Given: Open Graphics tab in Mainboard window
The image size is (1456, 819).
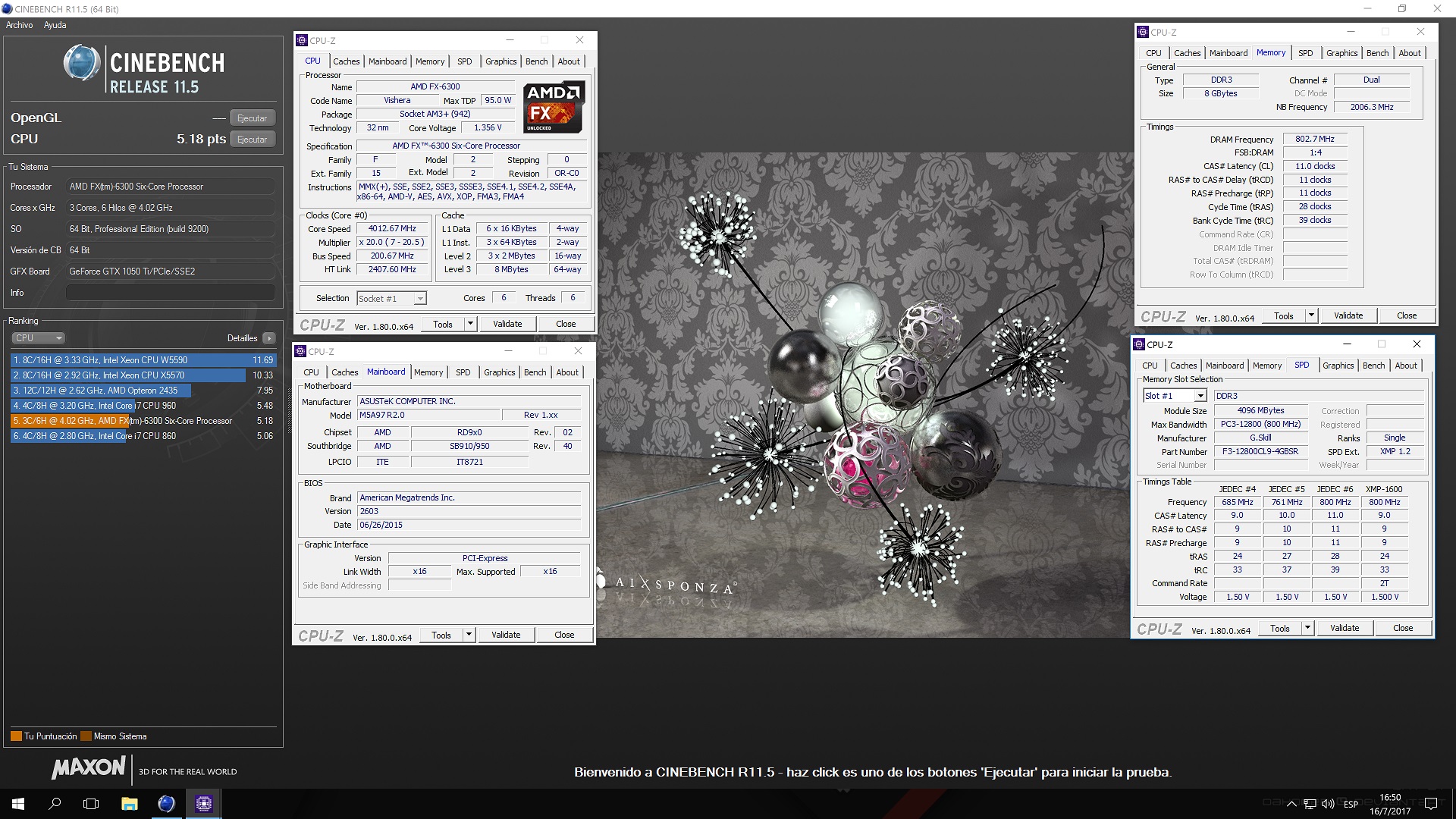Looking at the screenshot, I should [500, 372].
